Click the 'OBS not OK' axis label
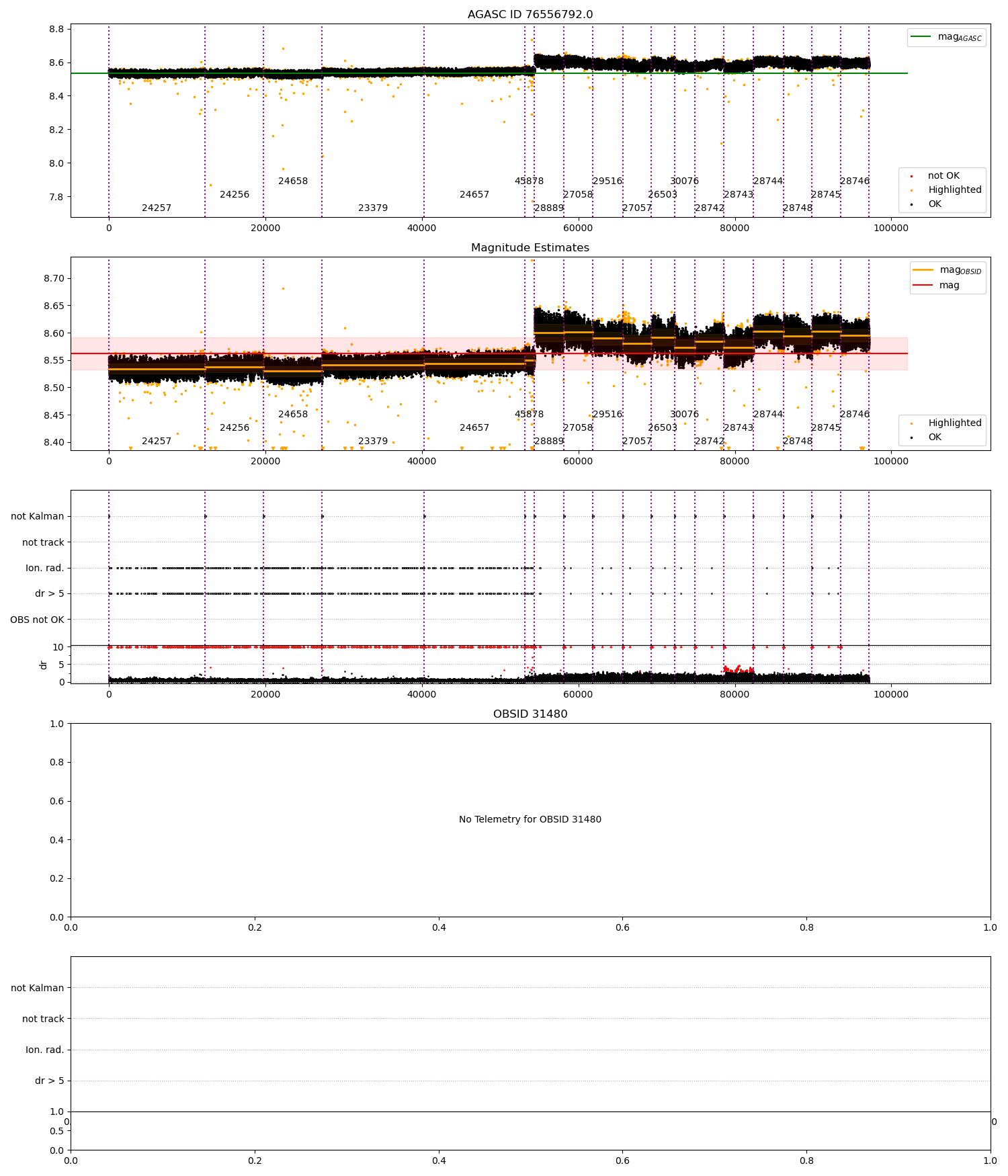The width and height of the screenshot is (1008, 1176). coord(38,620)
